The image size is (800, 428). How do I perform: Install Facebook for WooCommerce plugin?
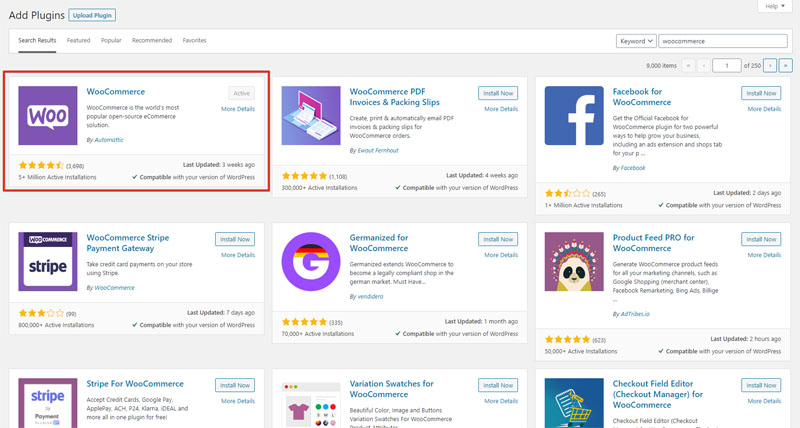pos(761,93)
